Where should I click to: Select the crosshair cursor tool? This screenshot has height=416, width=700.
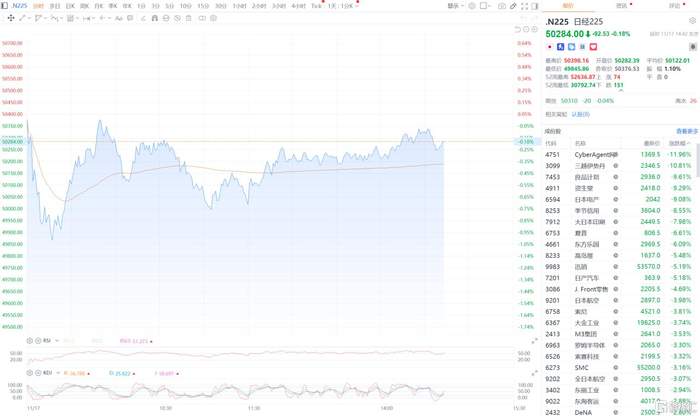click(x=11, y=18)
